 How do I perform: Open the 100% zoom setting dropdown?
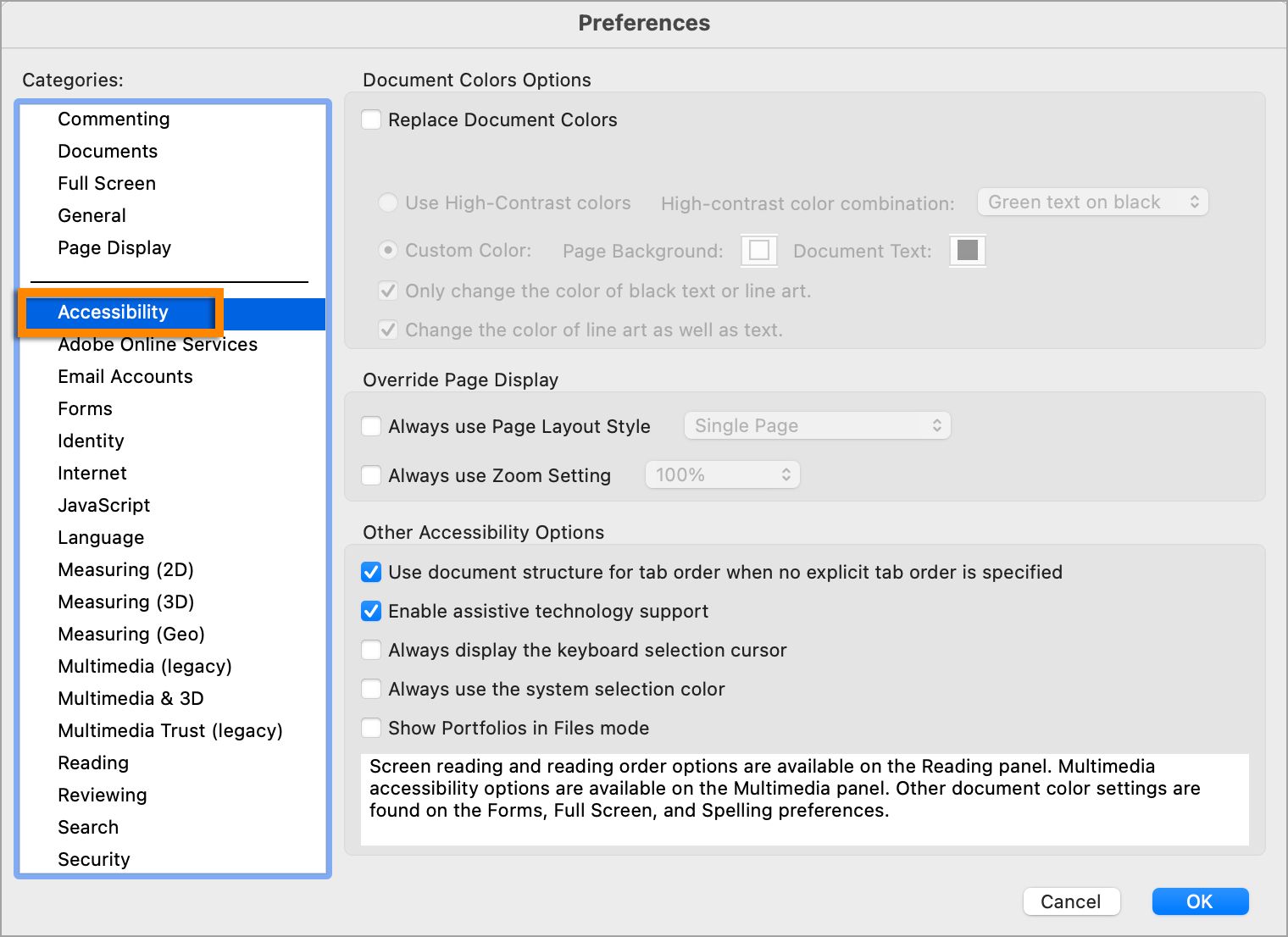tap(722, 474)
